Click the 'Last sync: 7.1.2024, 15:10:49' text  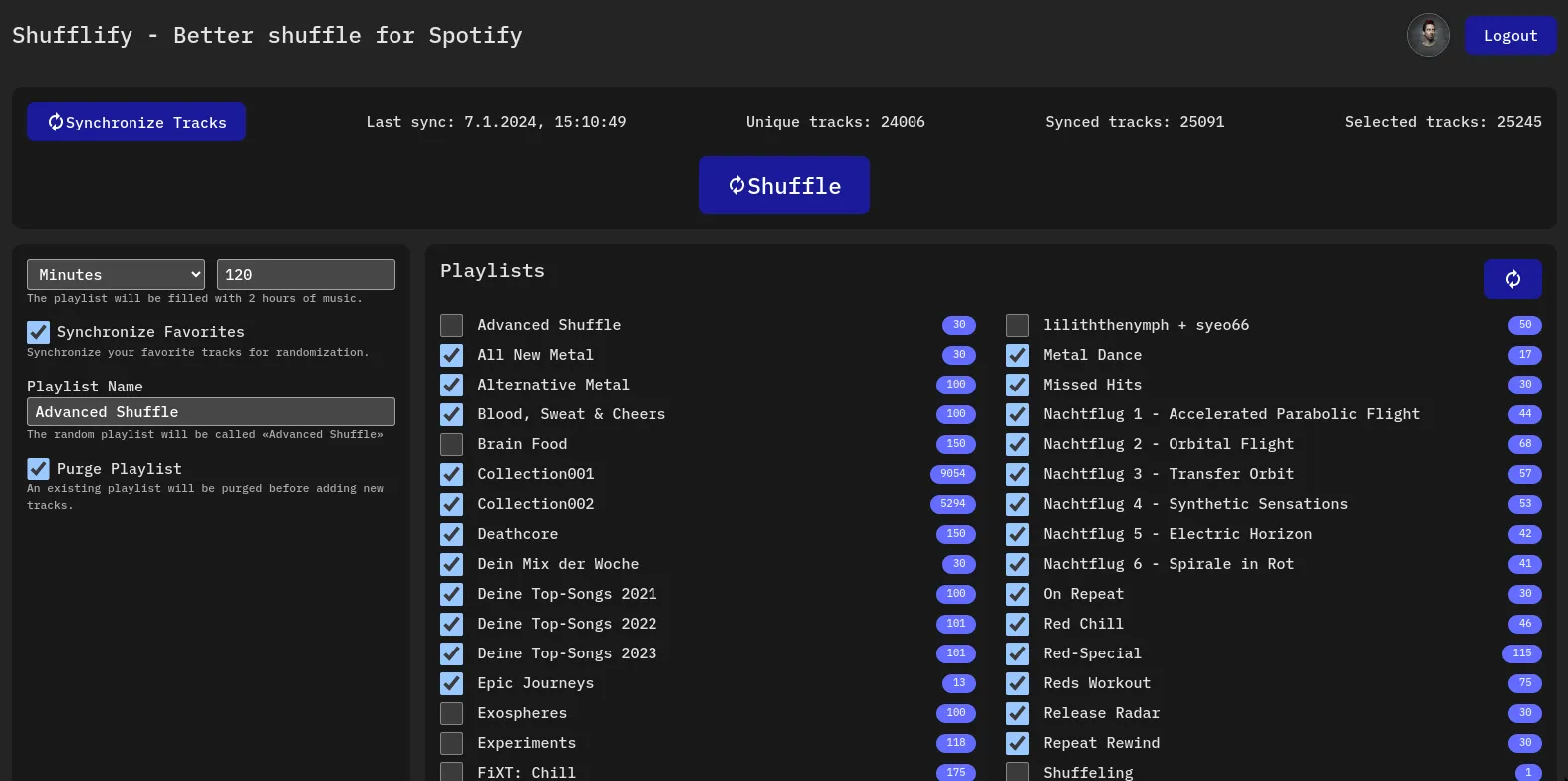click(x=496, y=122)
